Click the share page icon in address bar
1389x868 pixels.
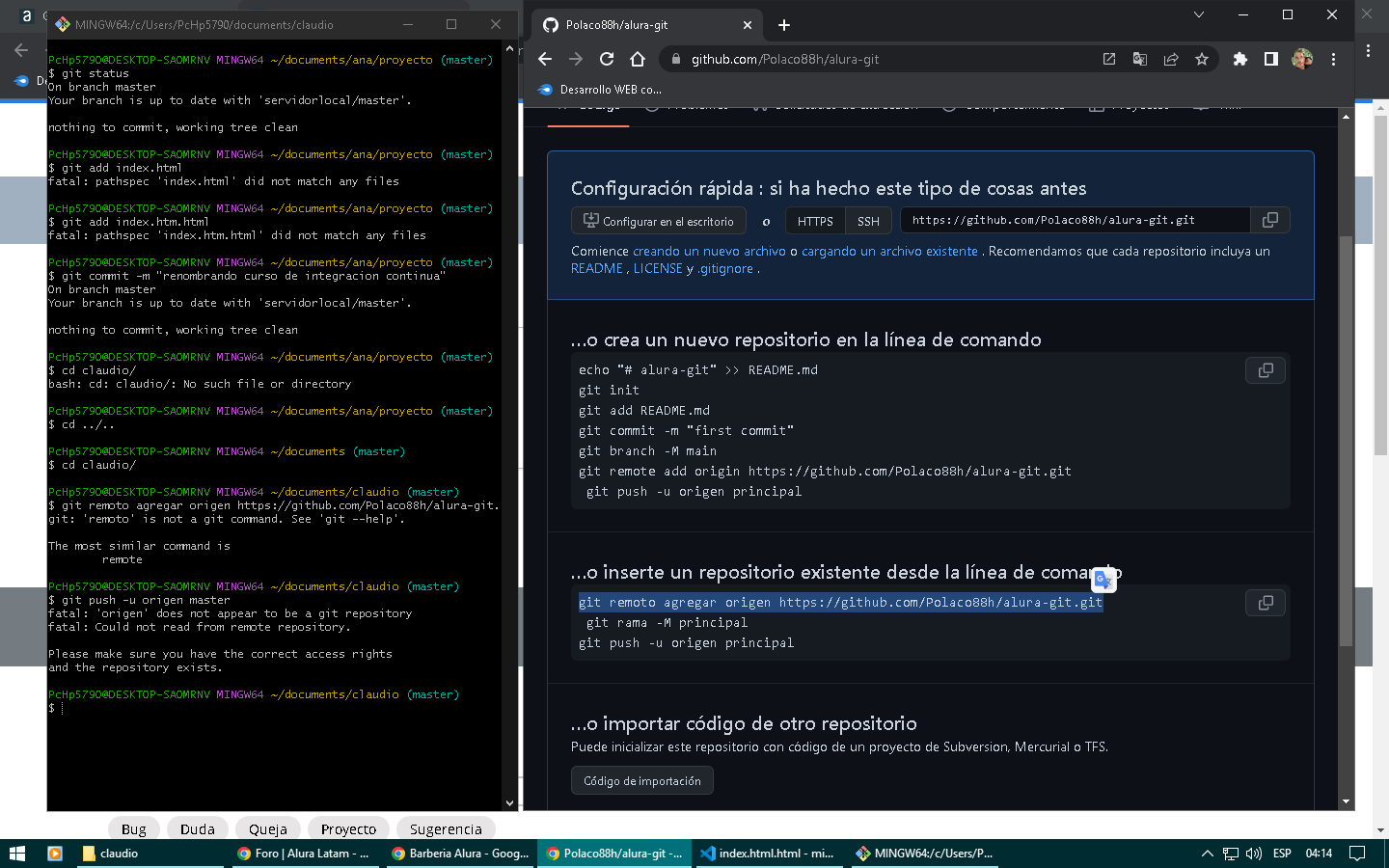(x=1171, y=59)
